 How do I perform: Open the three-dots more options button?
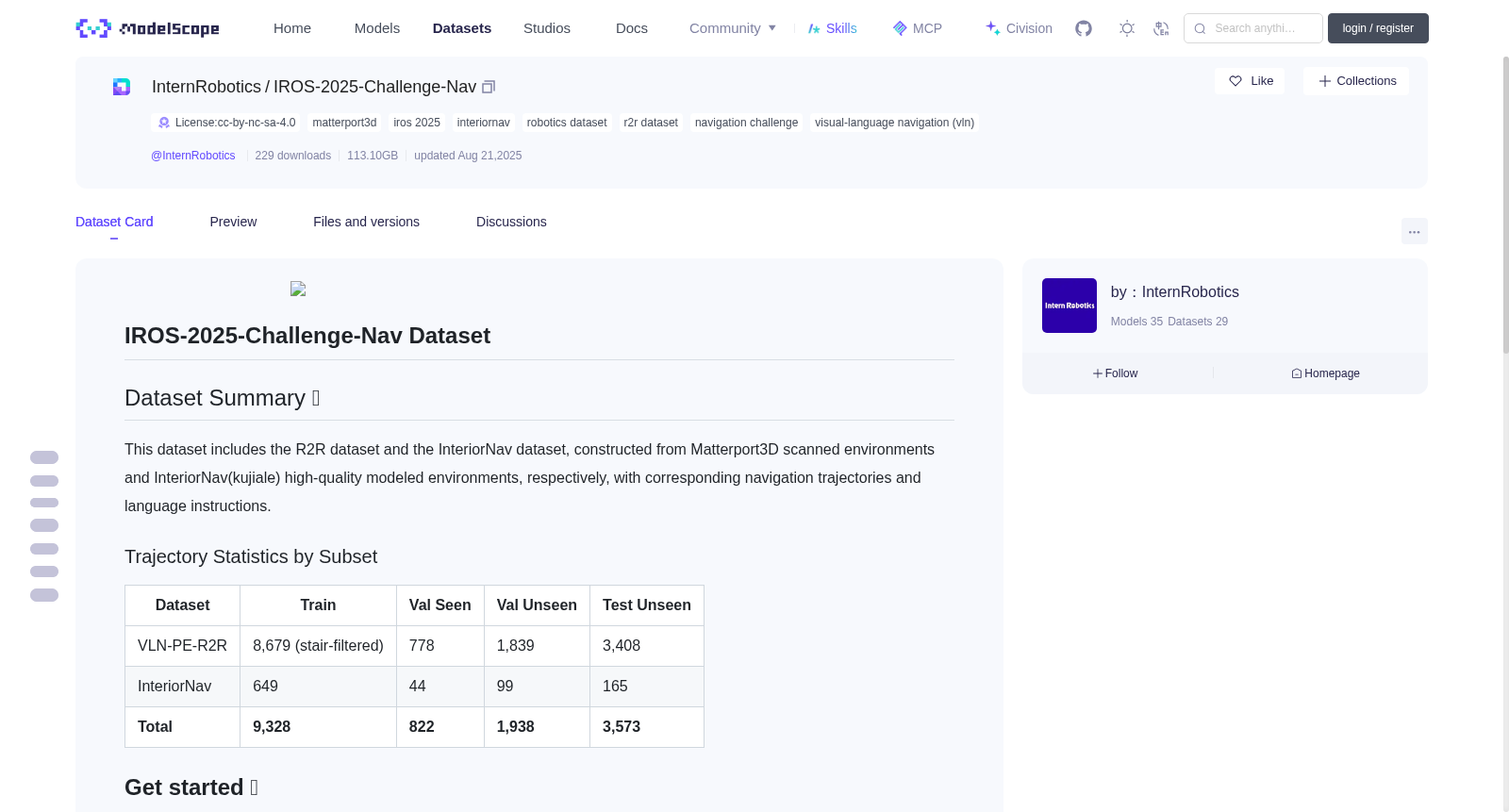point(1414,231)
